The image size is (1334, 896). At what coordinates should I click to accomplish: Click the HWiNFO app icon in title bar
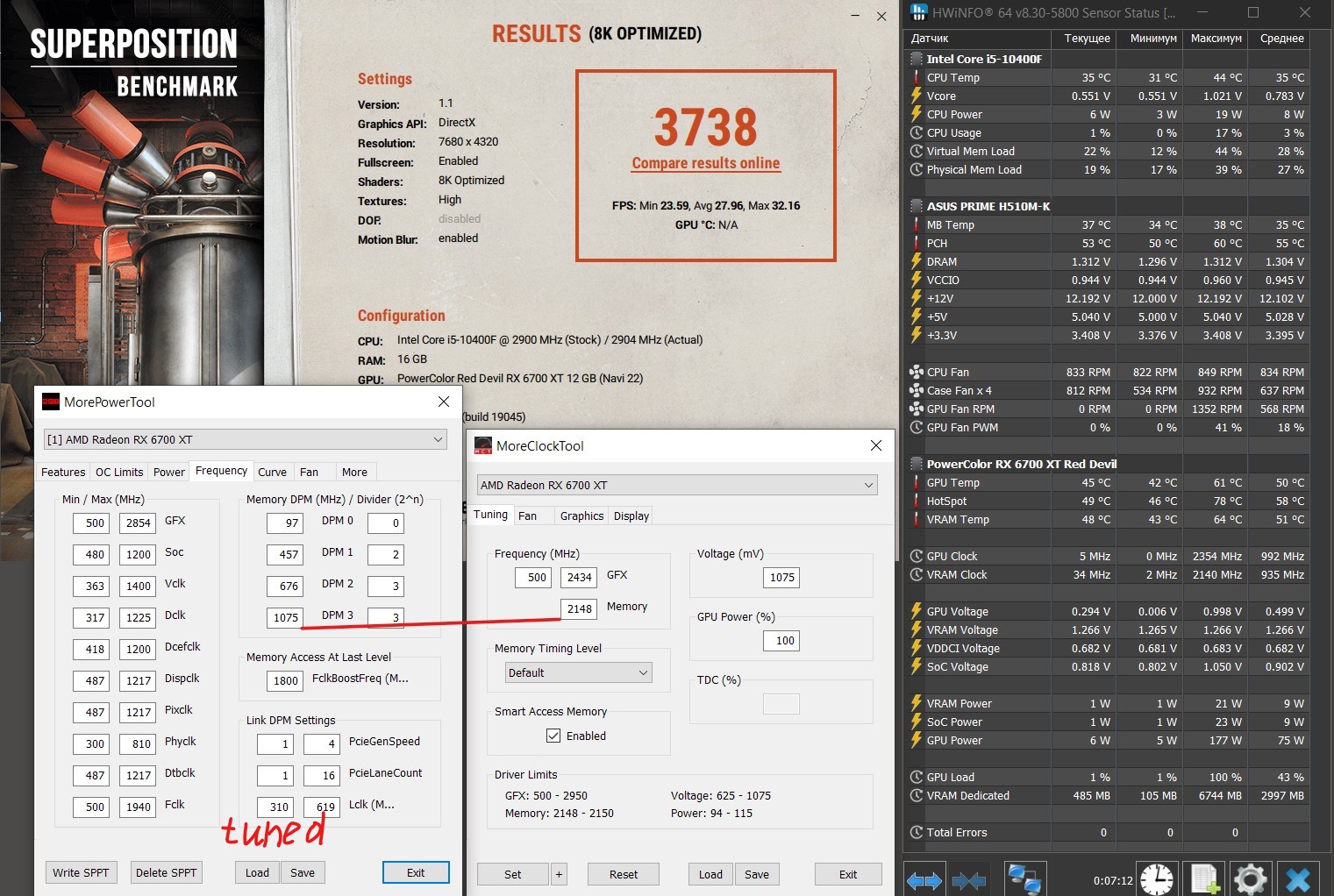tap(919, 12)
